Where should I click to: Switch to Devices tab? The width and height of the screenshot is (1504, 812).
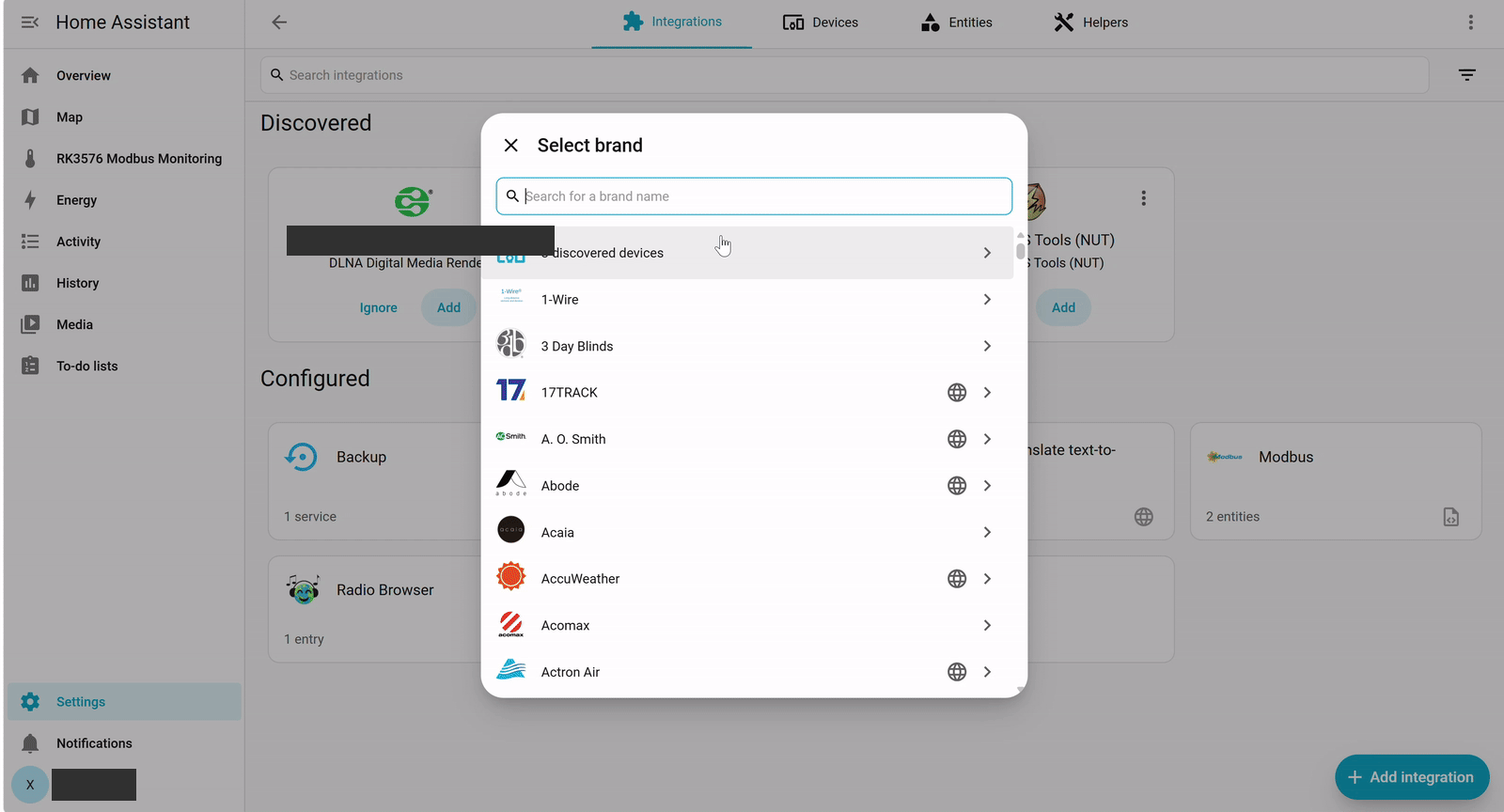click(x=821, y=23)
